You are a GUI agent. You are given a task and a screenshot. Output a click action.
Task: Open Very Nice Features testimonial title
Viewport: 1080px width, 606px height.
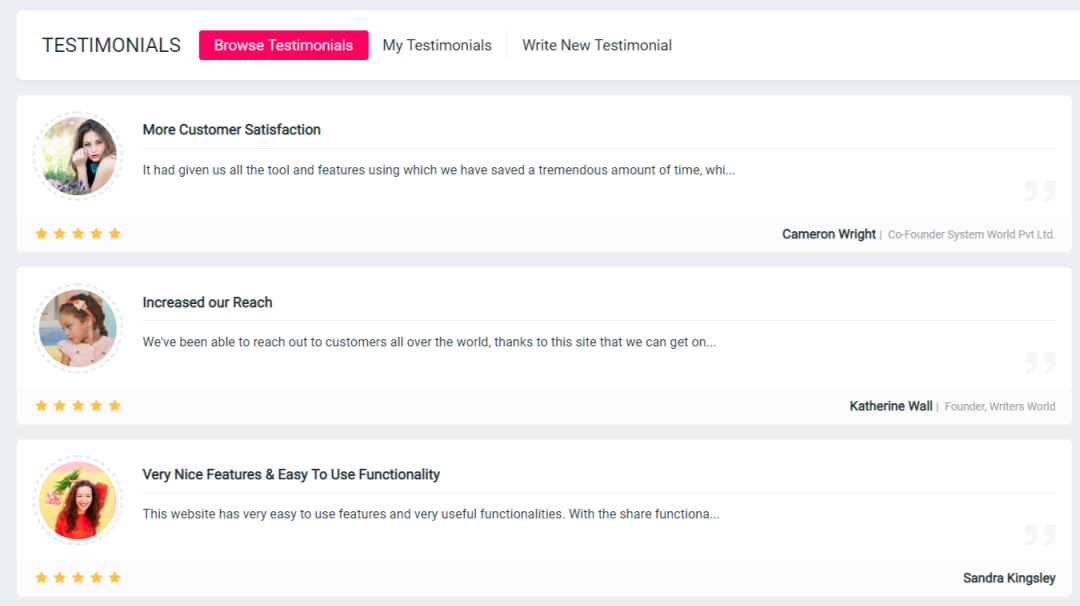[291, 474]
